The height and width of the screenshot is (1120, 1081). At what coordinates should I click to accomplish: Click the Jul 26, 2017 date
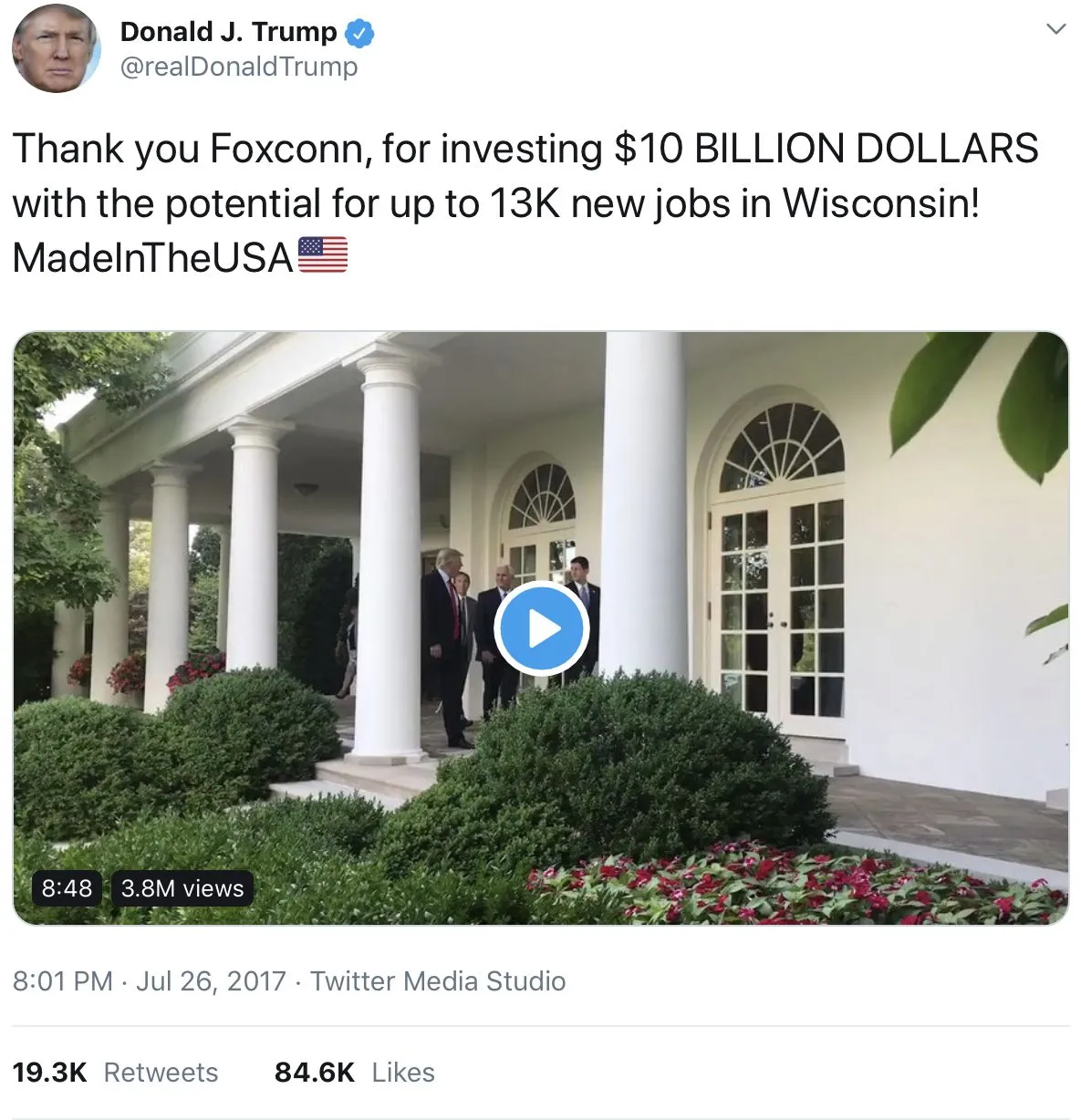point(211,981)
